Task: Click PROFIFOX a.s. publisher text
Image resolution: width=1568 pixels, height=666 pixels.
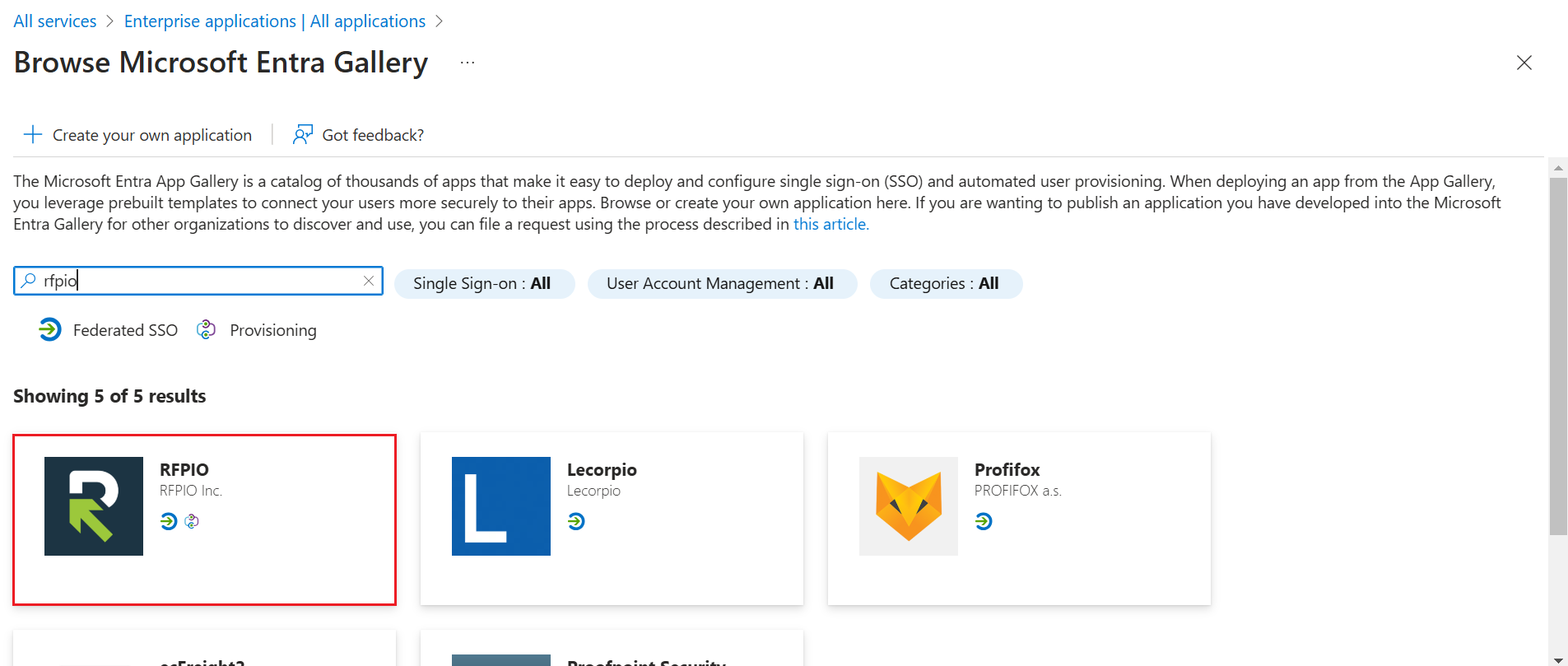Action: [x=1018, y=491]
